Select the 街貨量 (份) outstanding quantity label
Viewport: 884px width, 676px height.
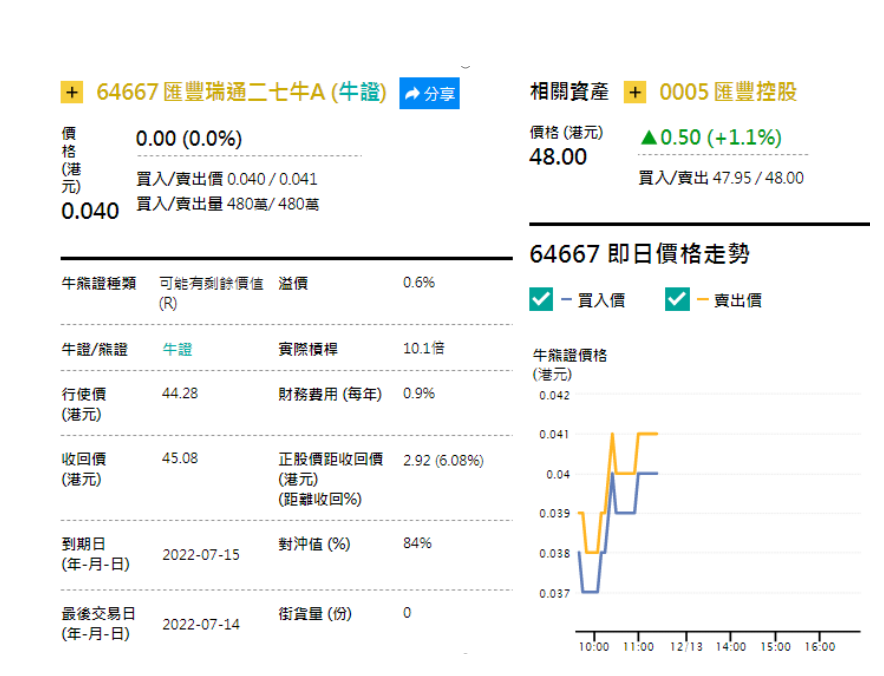315,613
